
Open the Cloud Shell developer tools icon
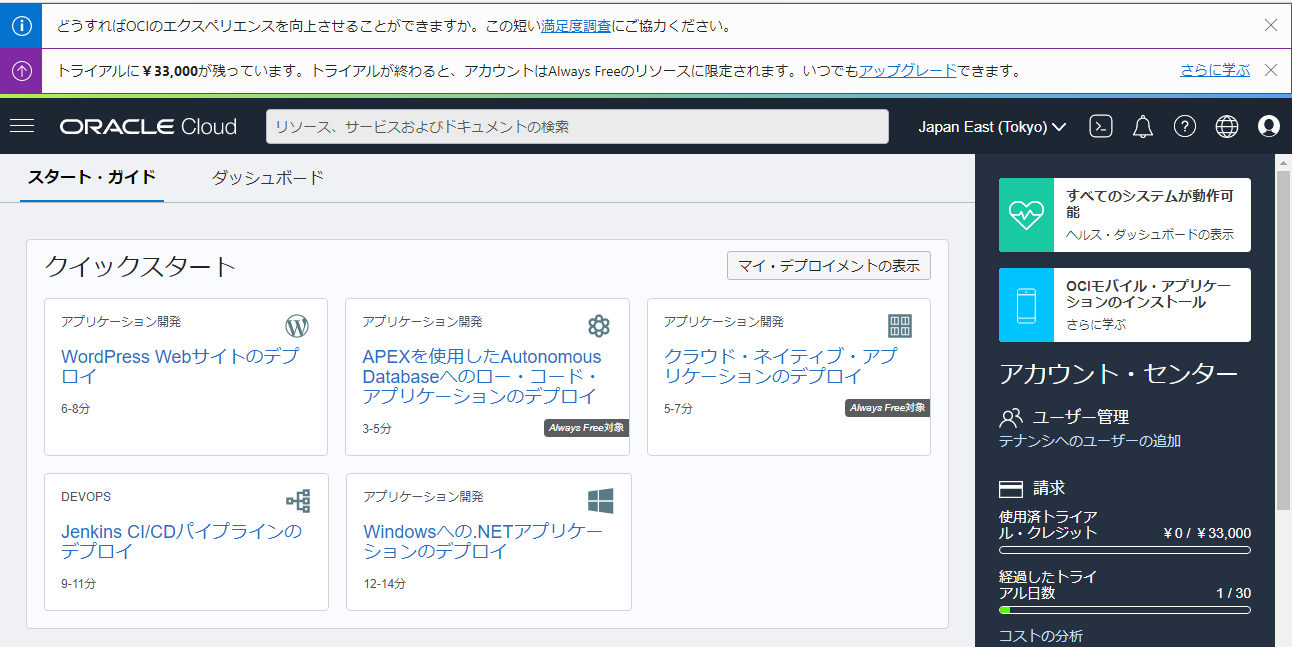1101,126
